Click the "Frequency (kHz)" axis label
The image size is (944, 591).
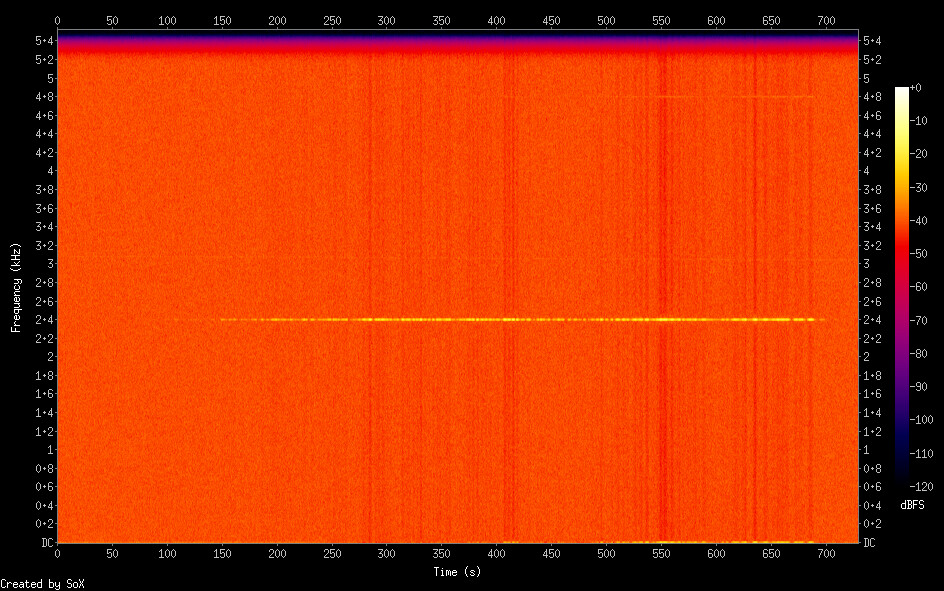[16, 287]
